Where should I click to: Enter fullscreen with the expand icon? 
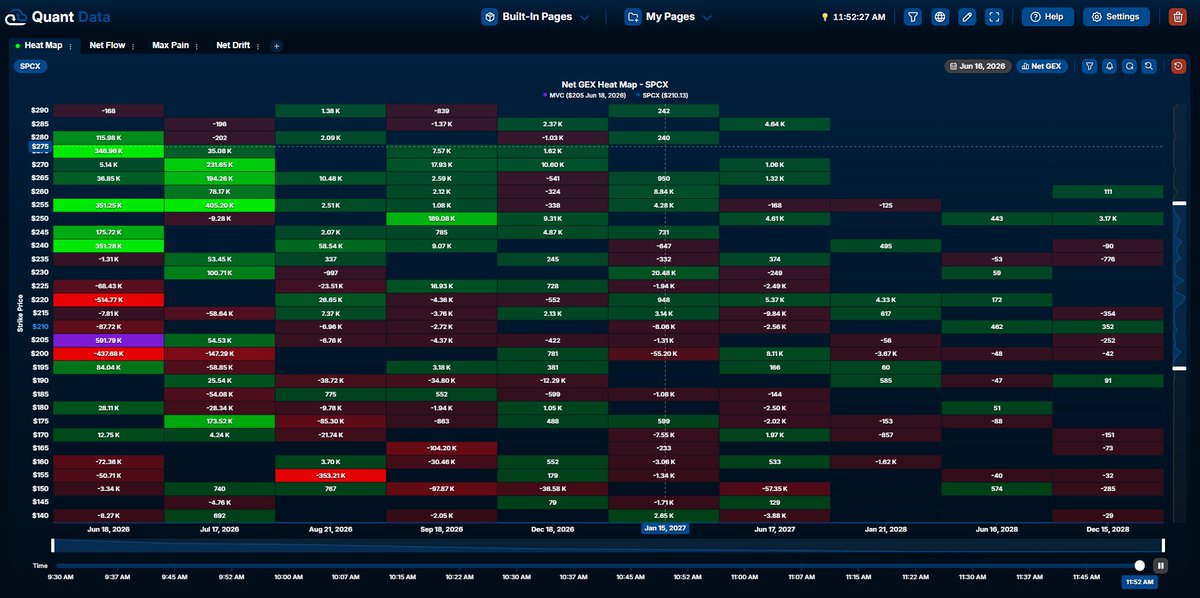[994, 17]
